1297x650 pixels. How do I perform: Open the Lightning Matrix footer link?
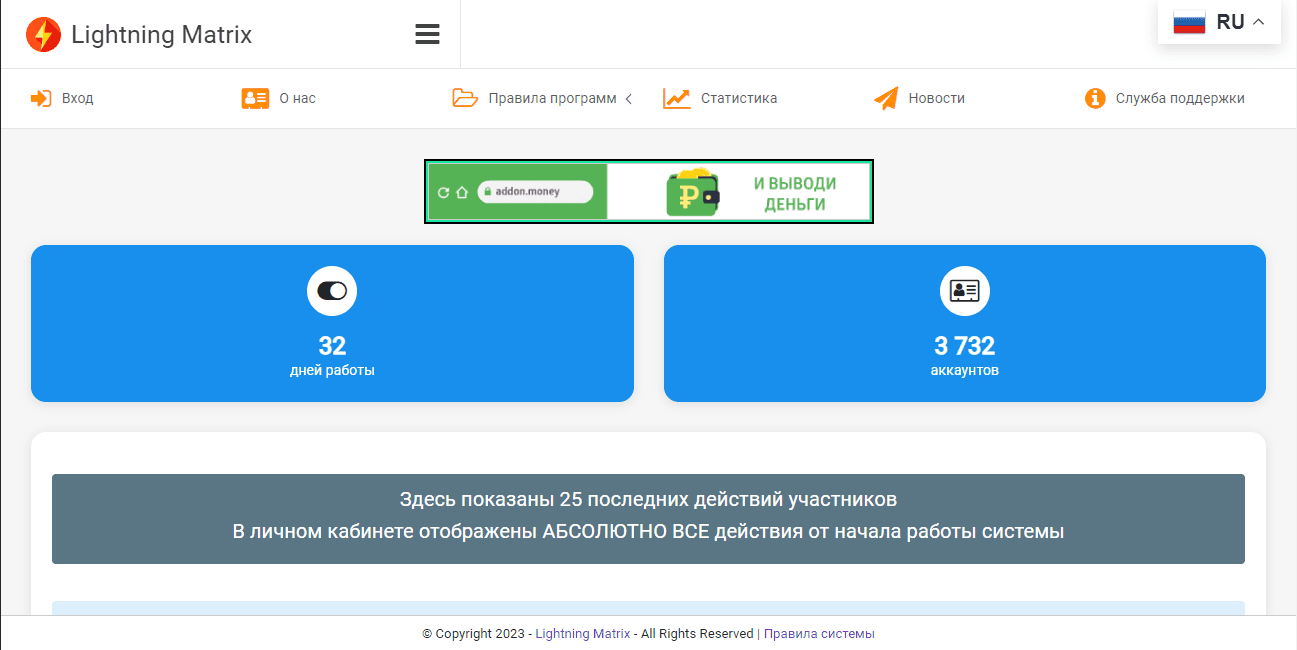coord(582,633)
